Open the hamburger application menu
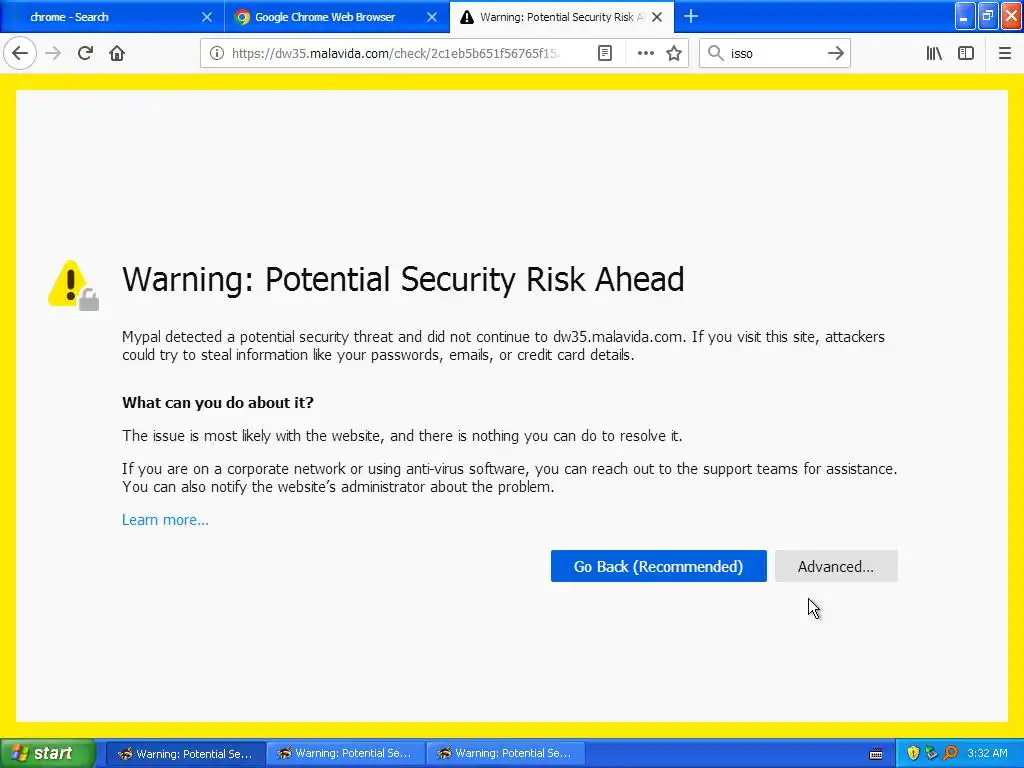The image size is (1024, 768). [x=1005, y=54]
